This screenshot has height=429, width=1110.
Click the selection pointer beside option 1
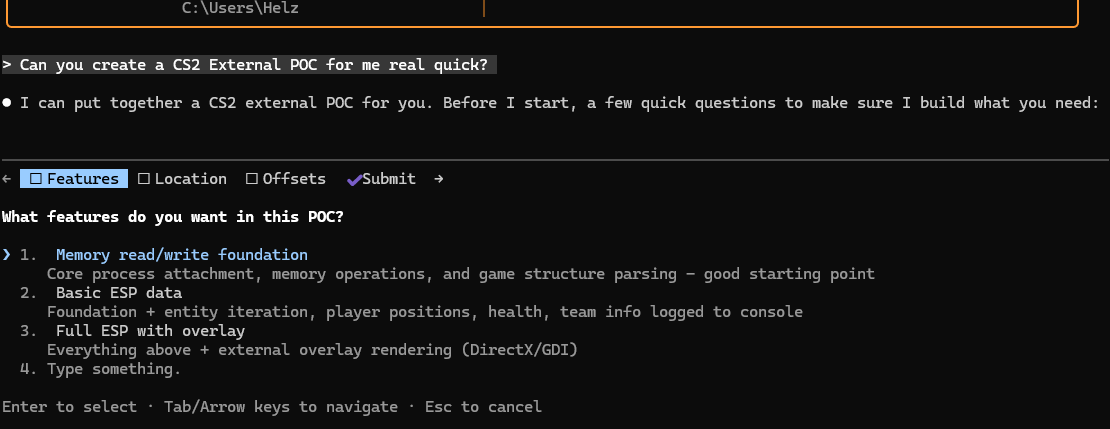click(7, 255)
